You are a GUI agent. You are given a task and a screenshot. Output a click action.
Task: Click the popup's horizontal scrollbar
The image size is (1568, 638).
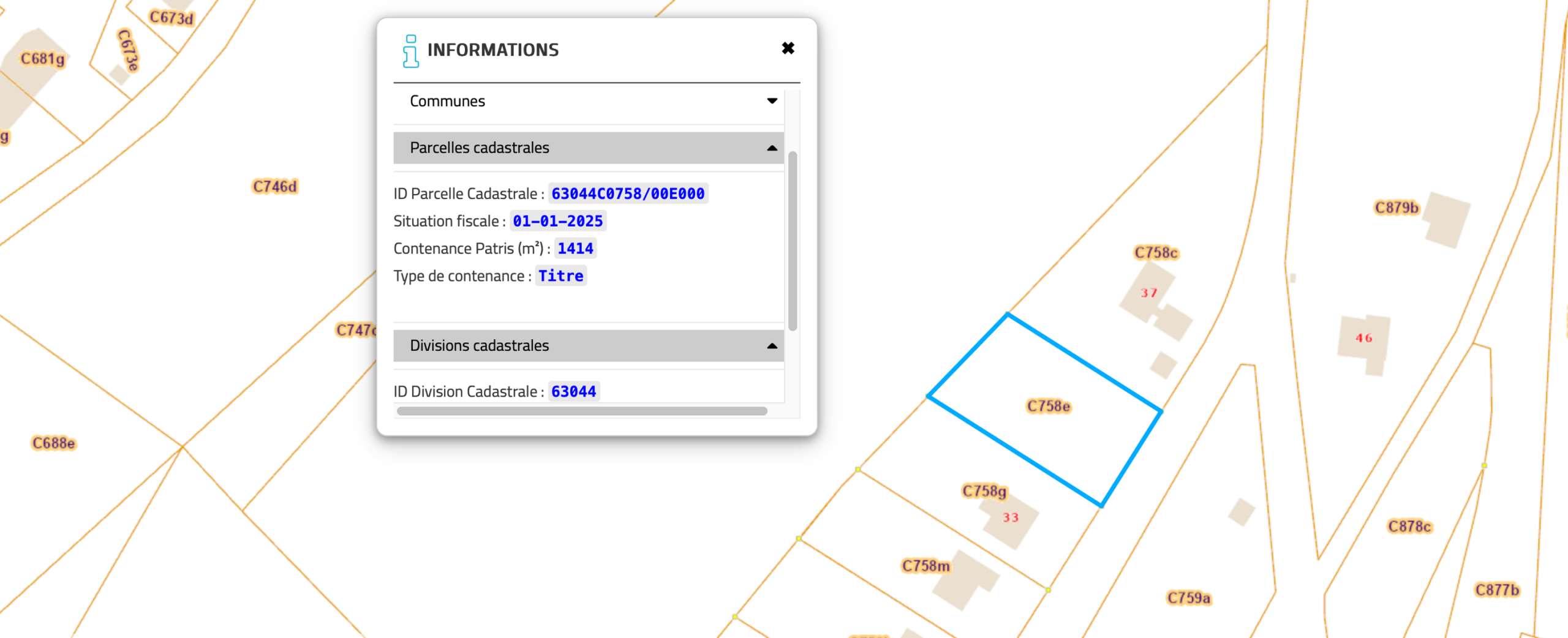pos(581,411)
